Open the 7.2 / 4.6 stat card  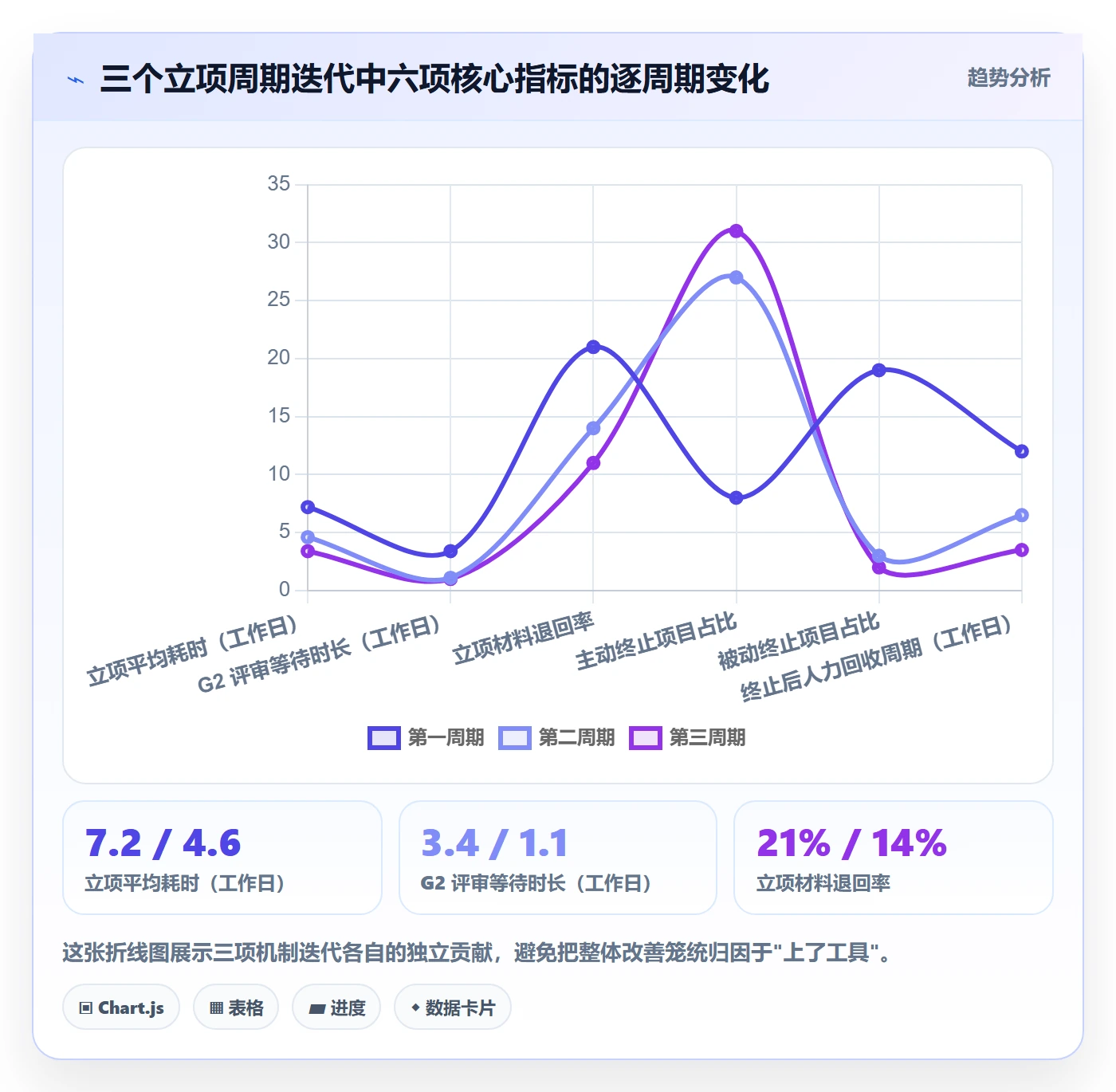[x=222, y=858]
